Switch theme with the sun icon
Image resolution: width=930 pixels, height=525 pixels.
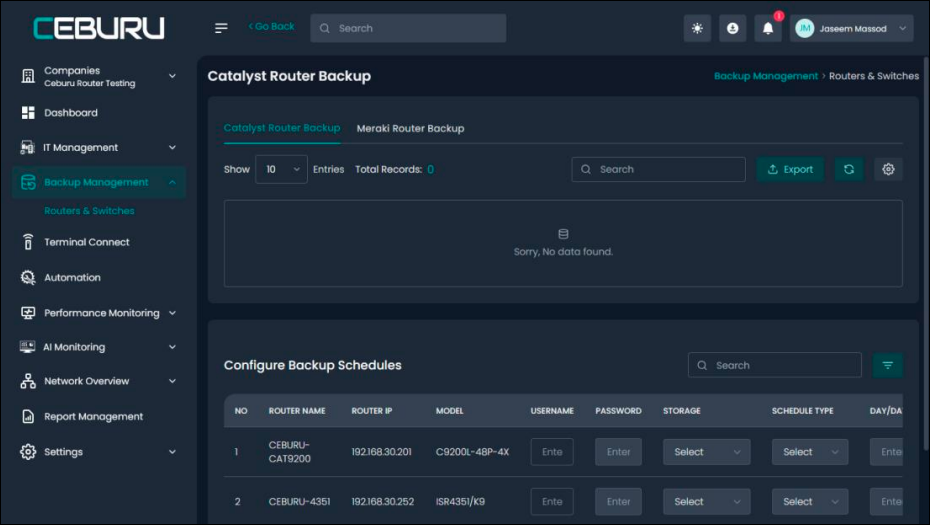[697, 28]
